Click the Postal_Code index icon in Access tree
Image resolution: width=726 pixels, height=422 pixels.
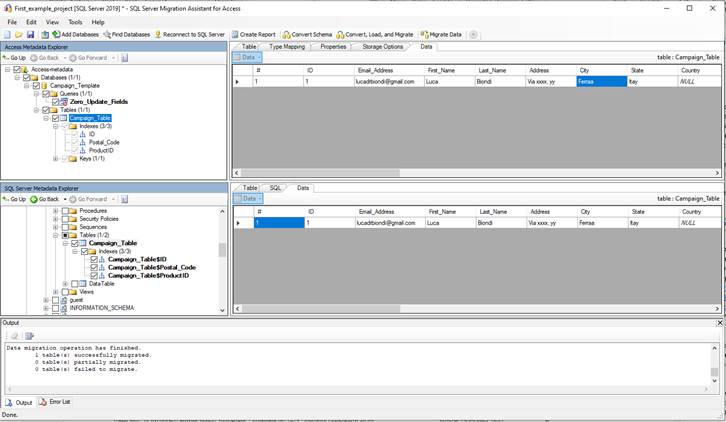pos(82,142)
